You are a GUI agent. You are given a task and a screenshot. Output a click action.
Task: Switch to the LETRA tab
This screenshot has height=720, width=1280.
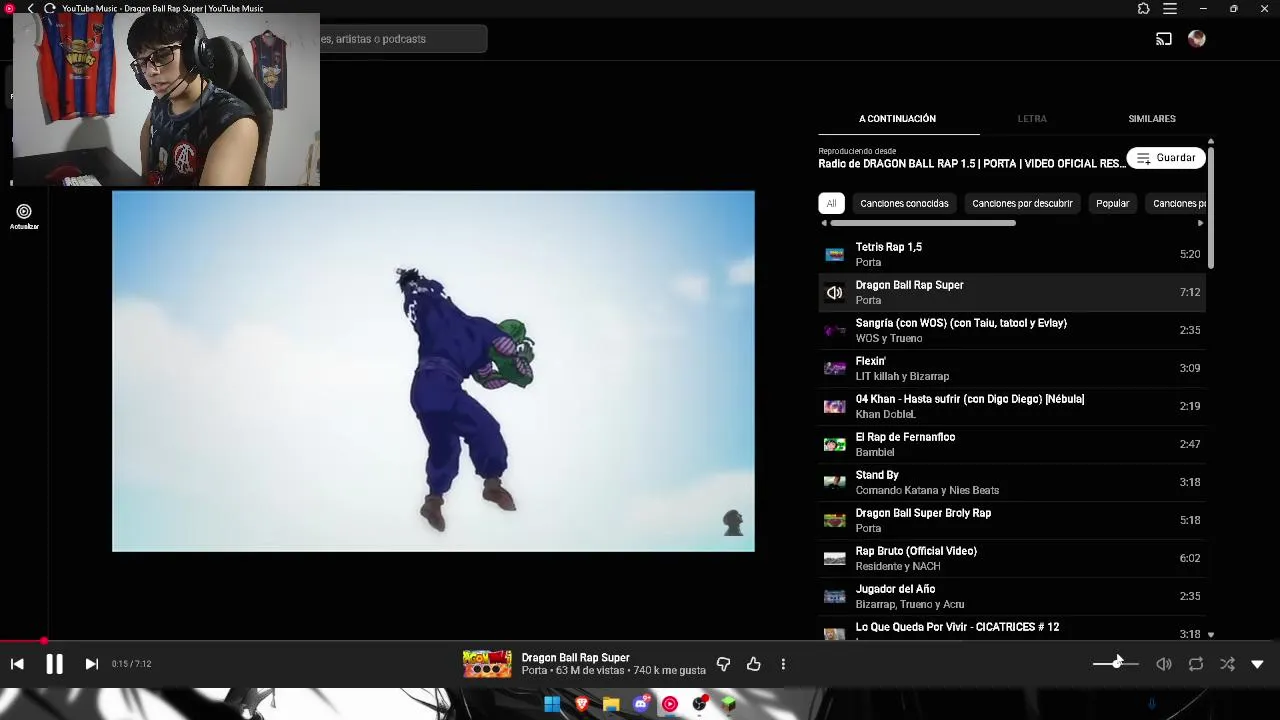point(1032,119)
